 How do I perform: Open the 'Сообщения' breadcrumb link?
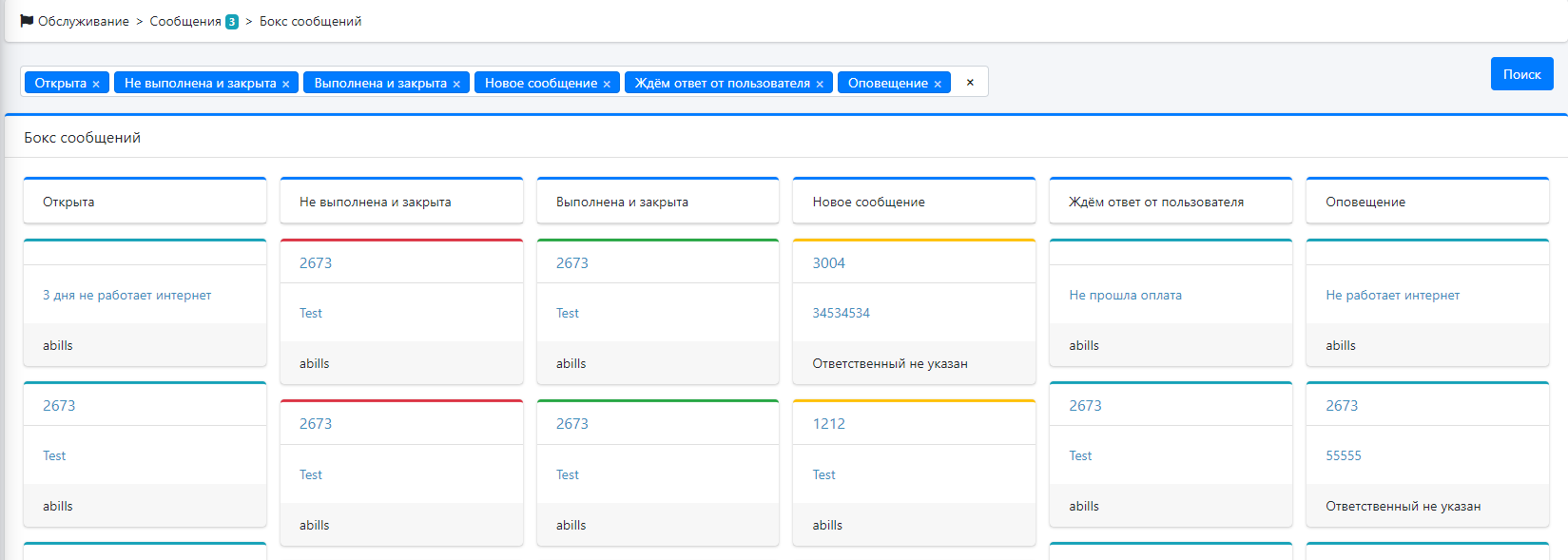[185, 21]
